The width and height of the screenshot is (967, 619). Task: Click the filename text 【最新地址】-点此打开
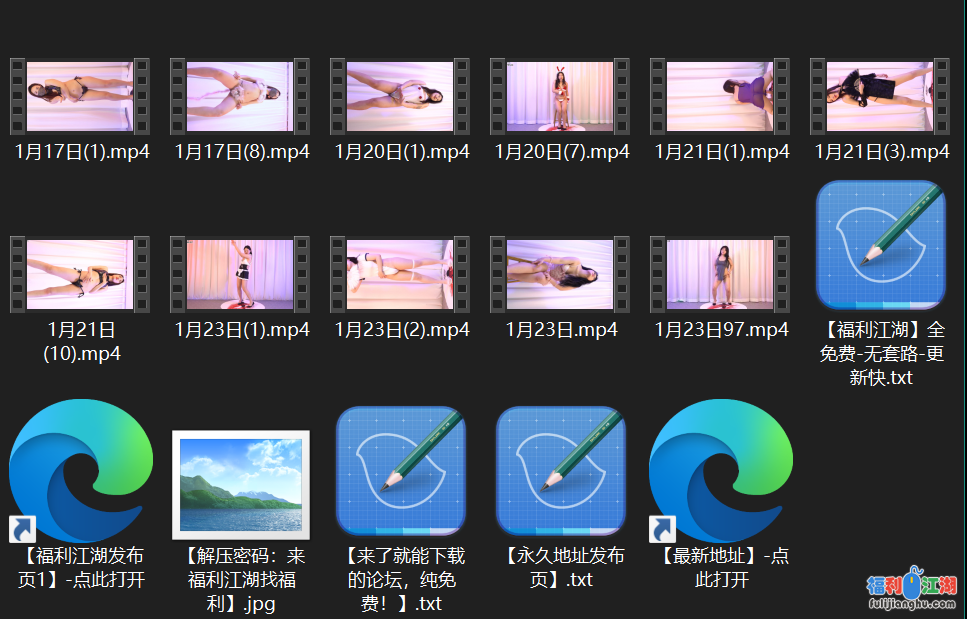point(720,567)
